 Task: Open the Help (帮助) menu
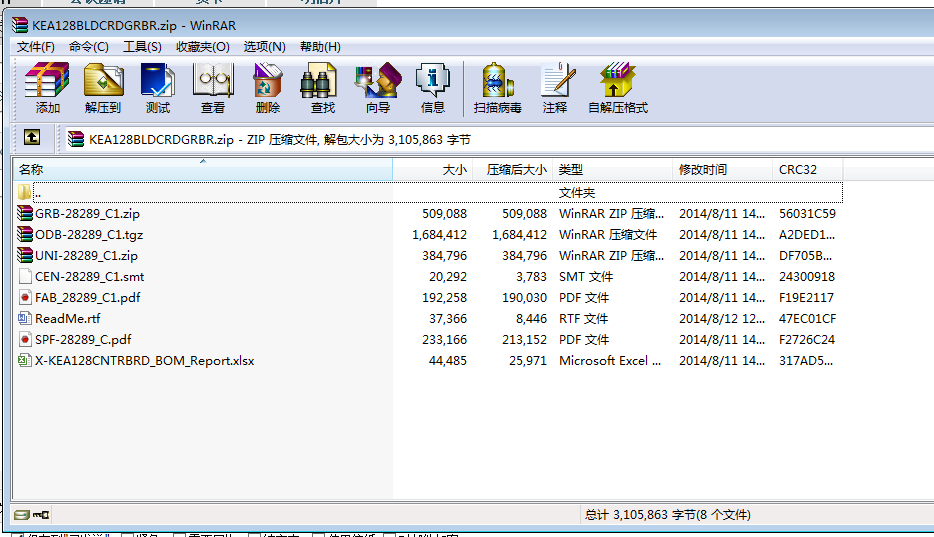click(320, 46)
